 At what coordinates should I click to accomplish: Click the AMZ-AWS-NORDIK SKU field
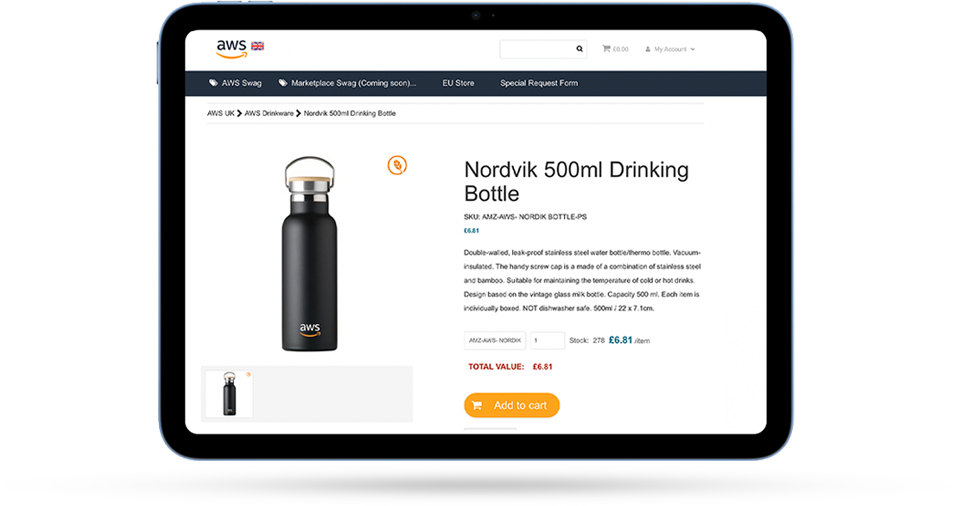494,340
